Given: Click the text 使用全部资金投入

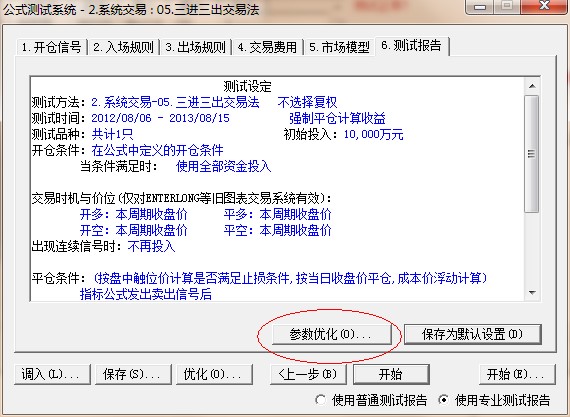Looking at the screenshot, I should click(224, 167).
